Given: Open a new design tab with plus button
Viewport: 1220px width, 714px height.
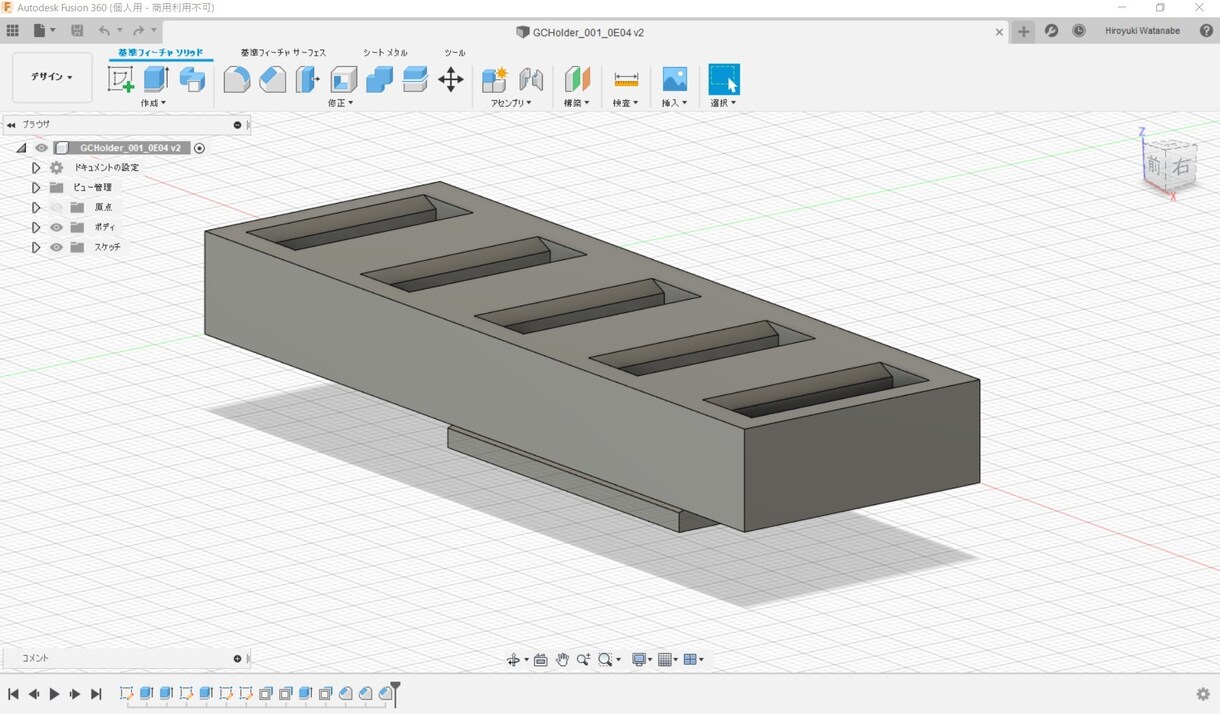Looking at the screenshot, I should (1023, 31).
